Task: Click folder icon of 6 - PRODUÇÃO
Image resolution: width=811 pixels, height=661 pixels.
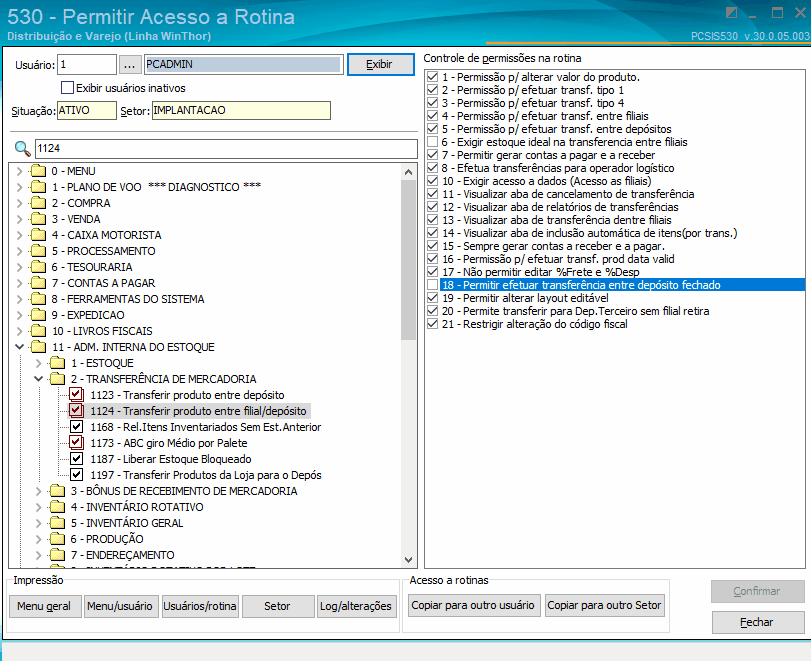Action: [x=57, y=539]
